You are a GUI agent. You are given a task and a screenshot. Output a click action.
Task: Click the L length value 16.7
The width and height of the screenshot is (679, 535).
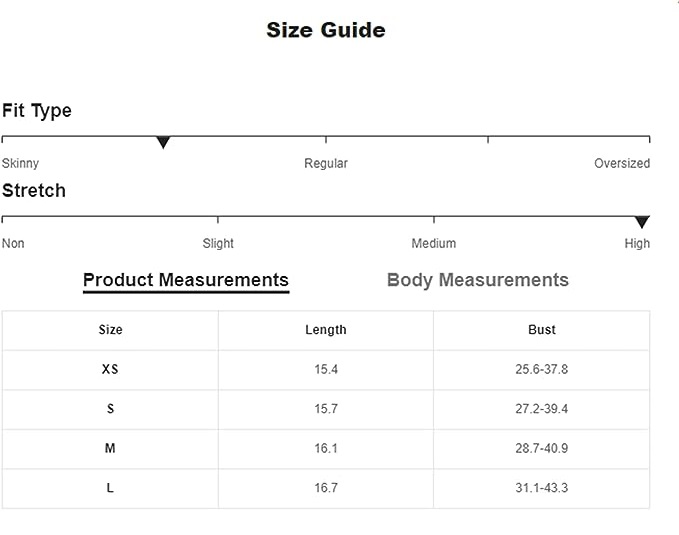[326, 488]
